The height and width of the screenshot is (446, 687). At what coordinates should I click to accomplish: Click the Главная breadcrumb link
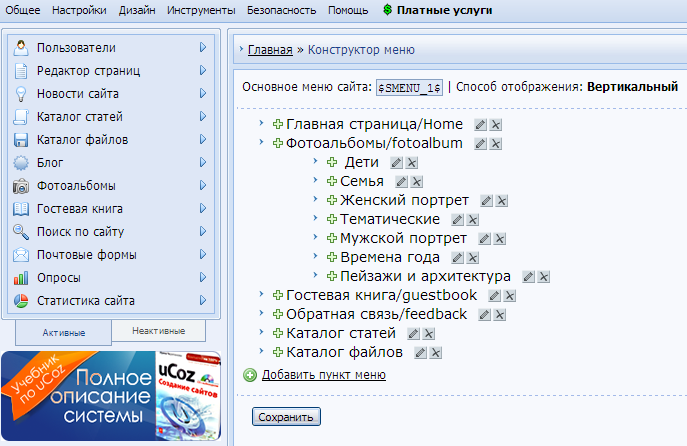[x=270, y=50]
